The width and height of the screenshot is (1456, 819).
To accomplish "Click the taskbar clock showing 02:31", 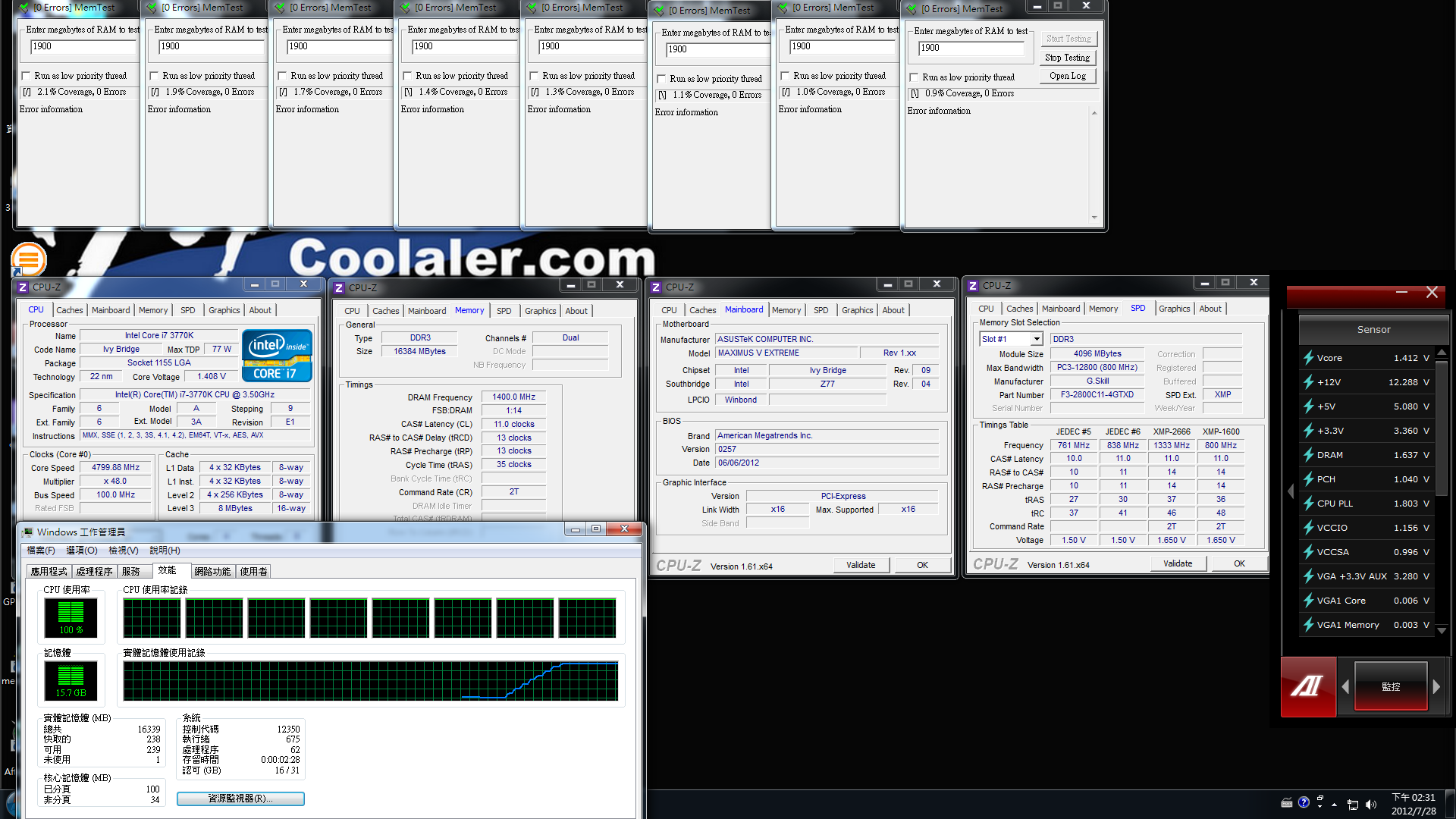I will pos(1414,804).
